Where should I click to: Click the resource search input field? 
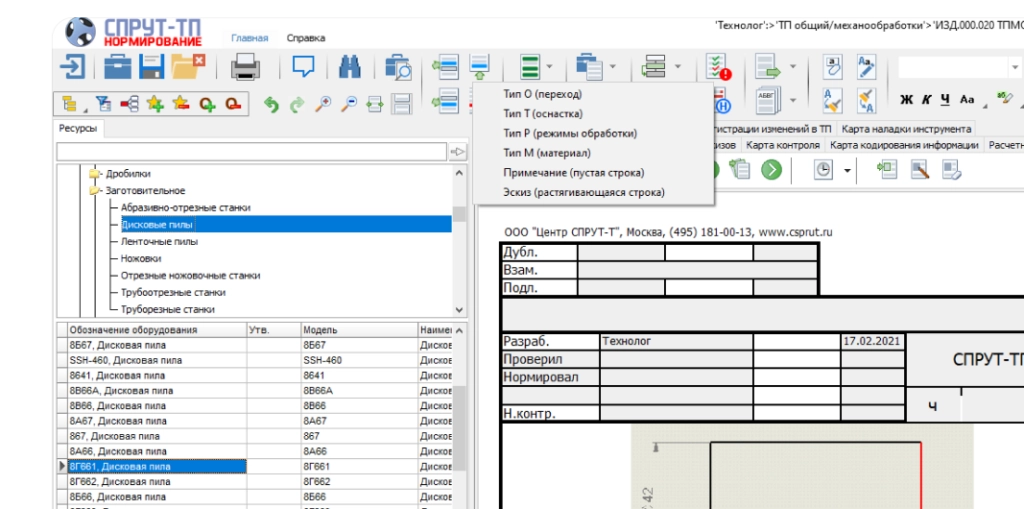point(250,151)
